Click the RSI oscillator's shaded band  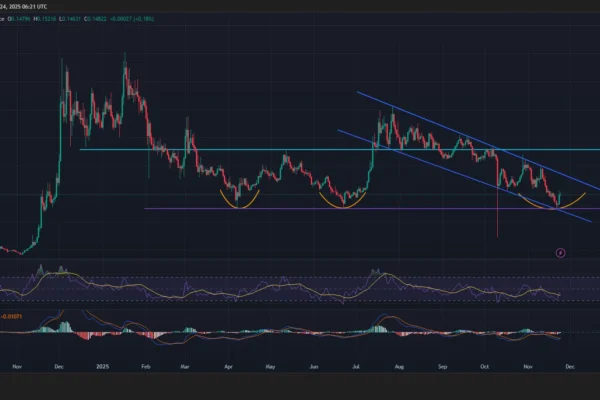pyautogui.click(x=300, y=287)
